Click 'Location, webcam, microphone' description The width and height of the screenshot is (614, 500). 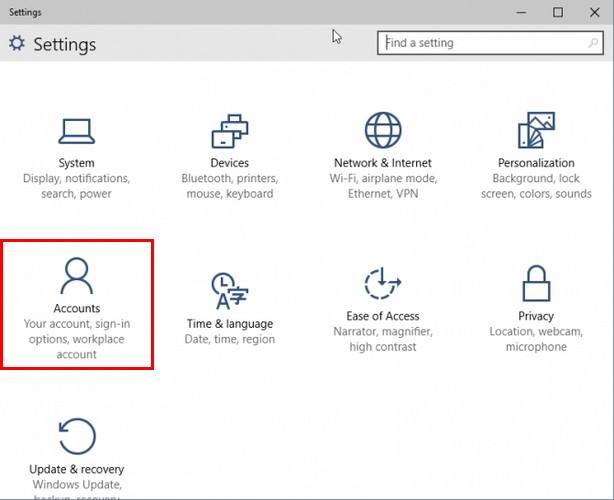[536, 339]
